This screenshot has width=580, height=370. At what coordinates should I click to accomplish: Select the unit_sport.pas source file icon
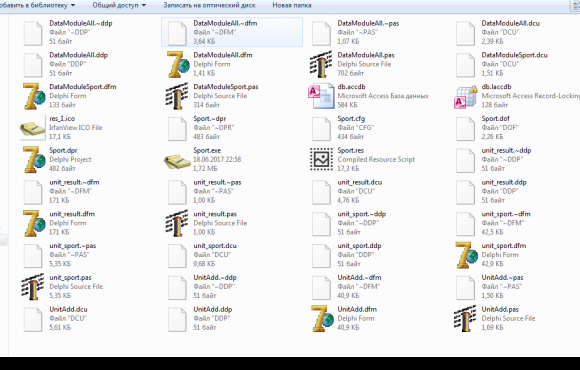(33, 287)
